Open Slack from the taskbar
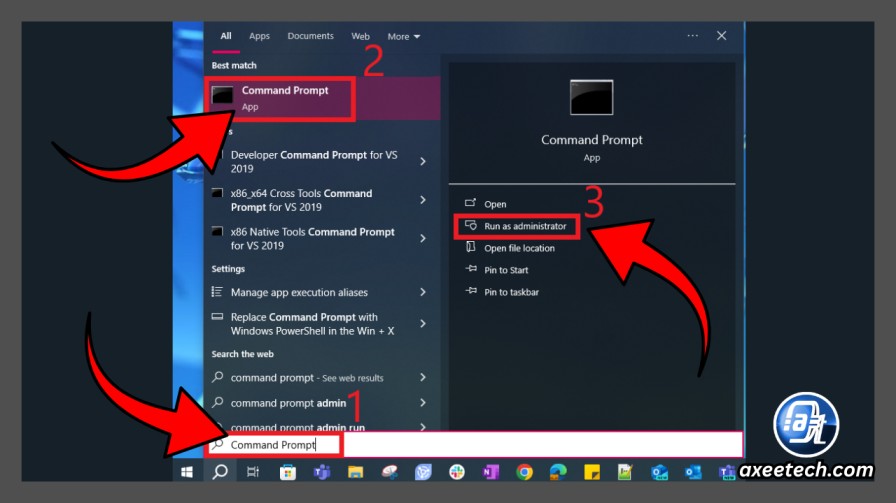This screenshot has height=503, width=896. tap(457, 472)
